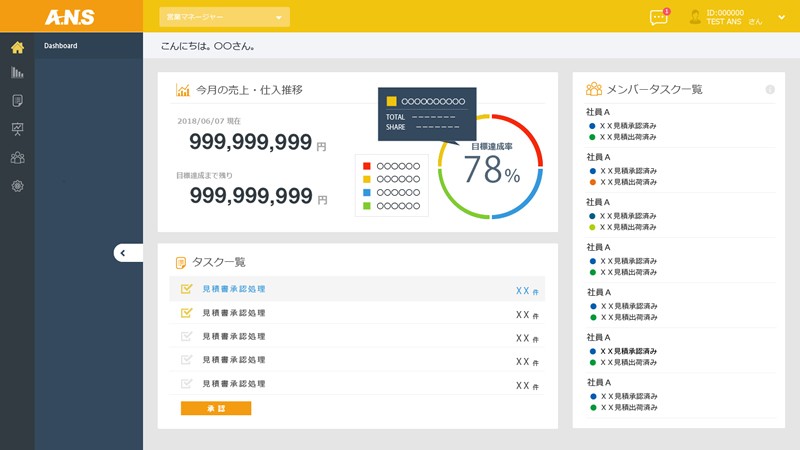Select the document note sidebar icon

17,101
